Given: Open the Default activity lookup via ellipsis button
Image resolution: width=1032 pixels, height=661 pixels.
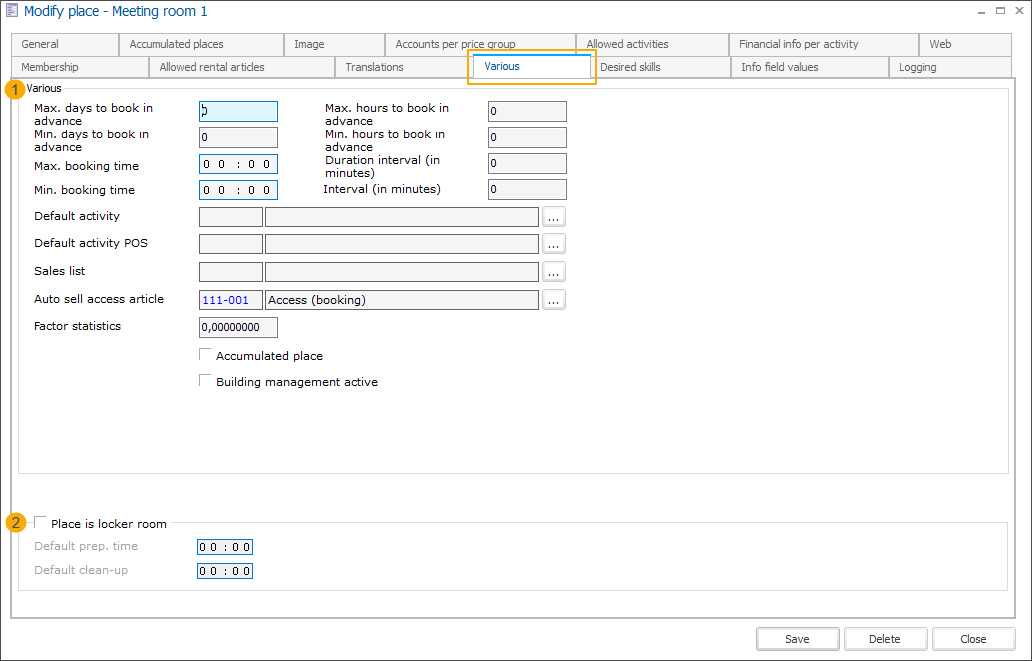Looking at the screenshot, I should point(553,216).
